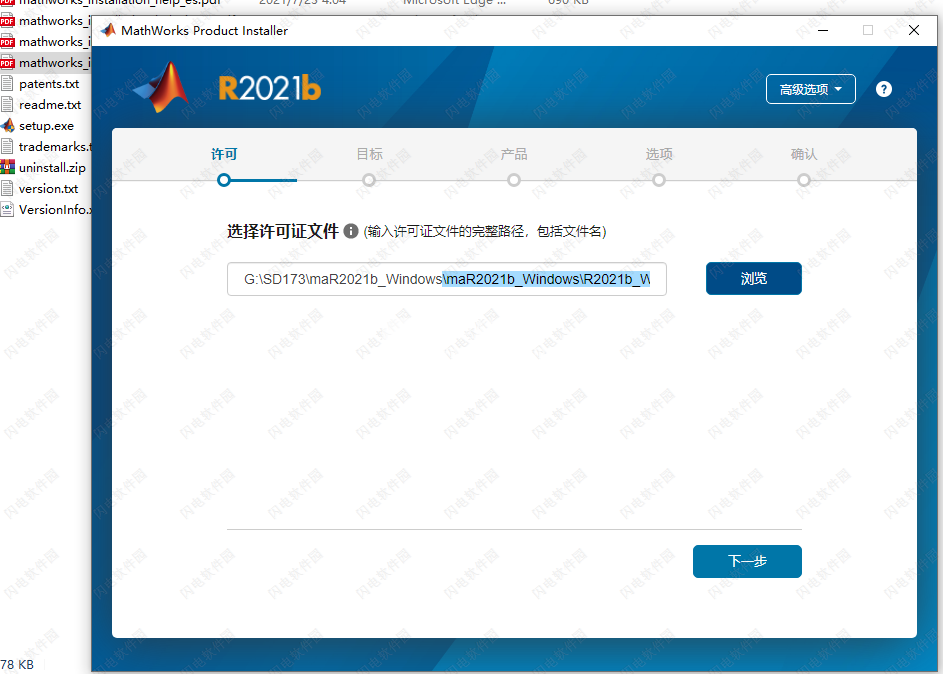Select readme.txt in the file list
The height and width of the screenshot is (674, 943).
(x=50, y=105)
